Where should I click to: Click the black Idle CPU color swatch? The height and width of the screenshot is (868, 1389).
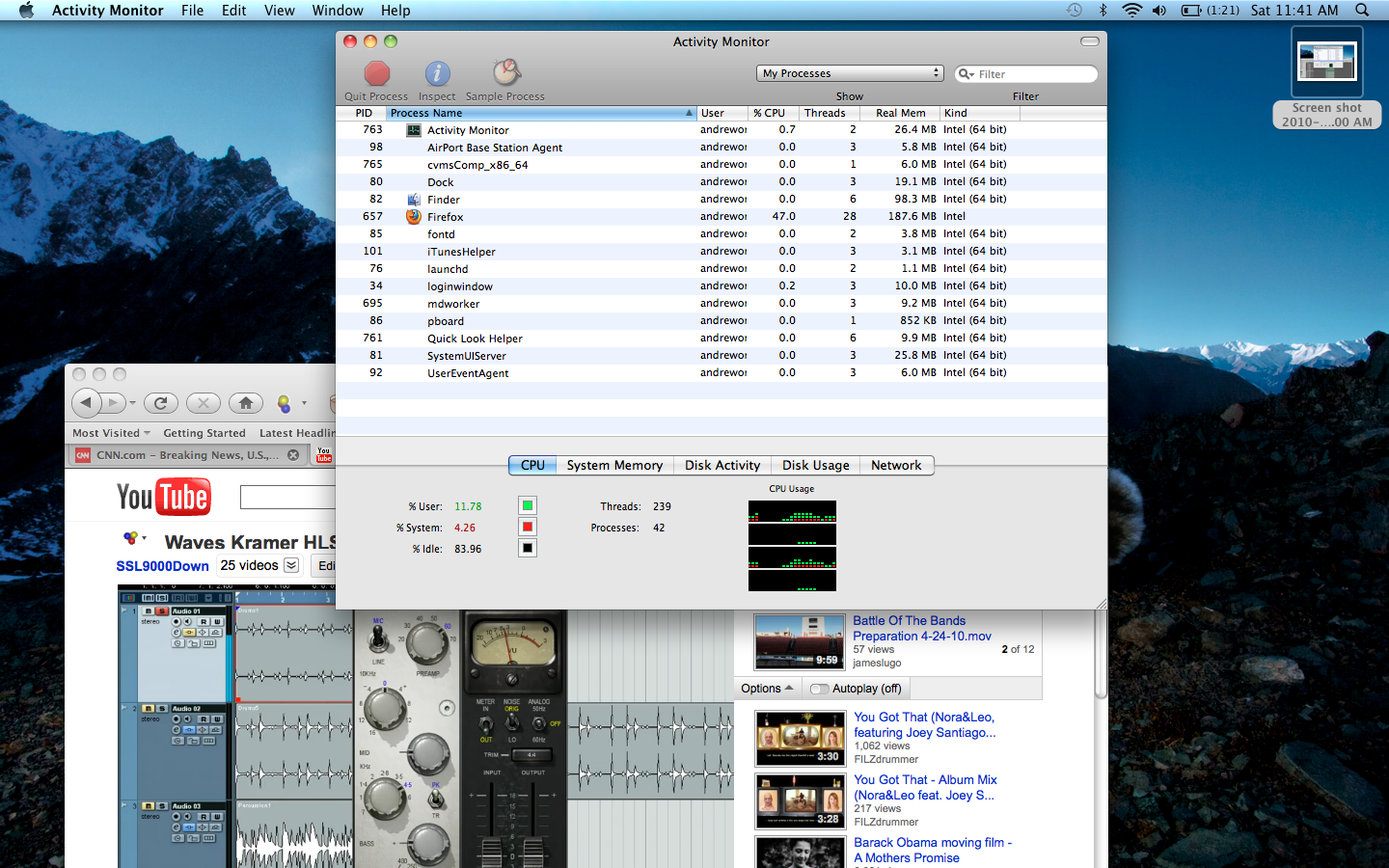(x=528, y=548)
